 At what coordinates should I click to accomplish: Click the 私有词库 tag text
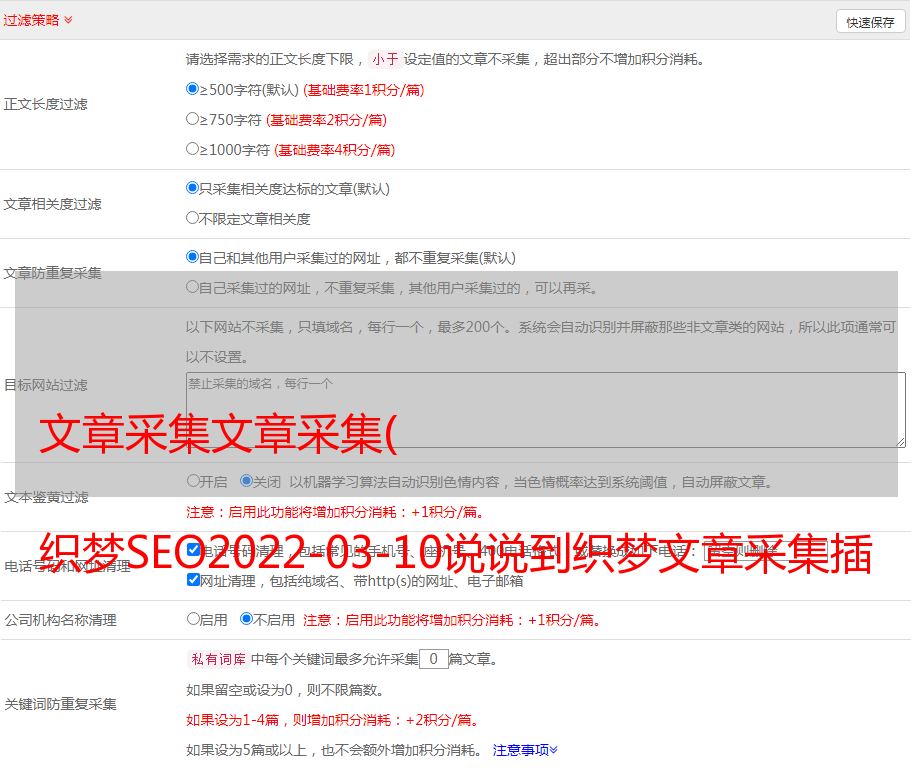(x=219, y=659)
